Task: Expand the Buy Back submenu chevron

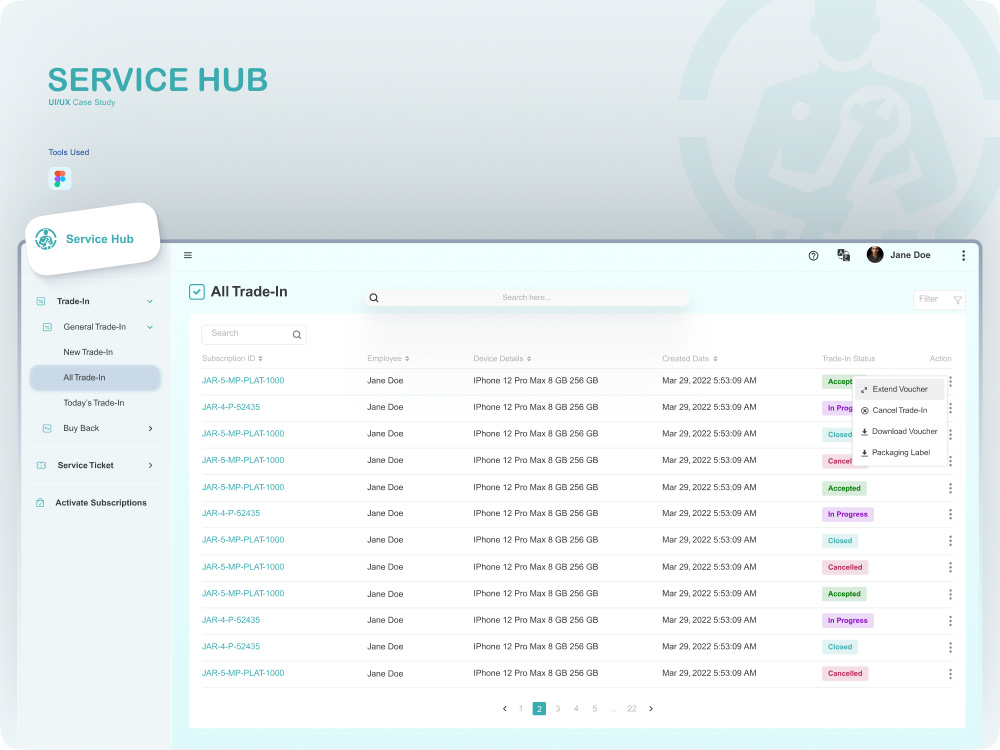Action: click(x=151, y=429)
